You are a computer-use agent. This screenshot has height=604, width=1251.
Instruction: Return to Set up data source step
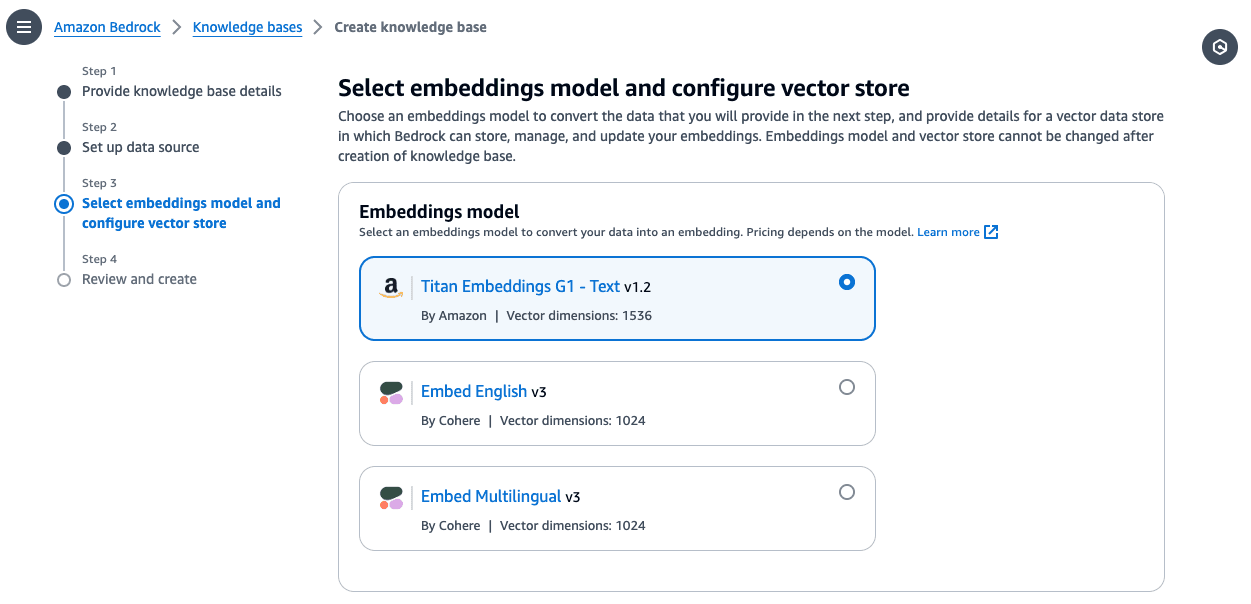(141, 147)
